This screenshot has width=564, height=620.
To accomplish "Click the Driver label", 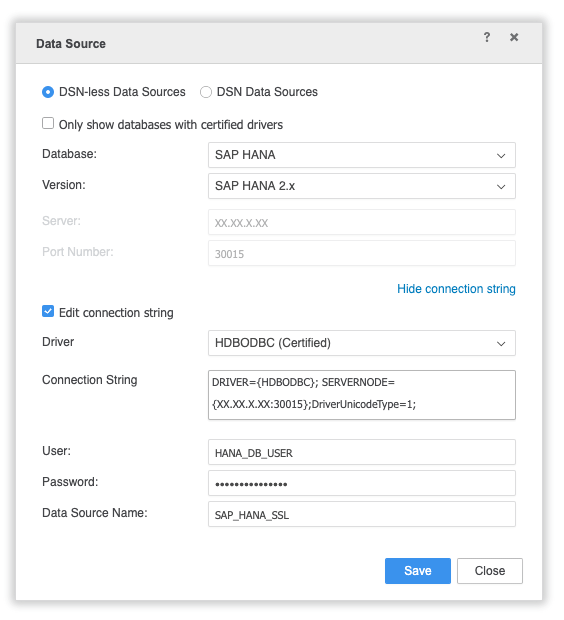I will tap(58, 342).
